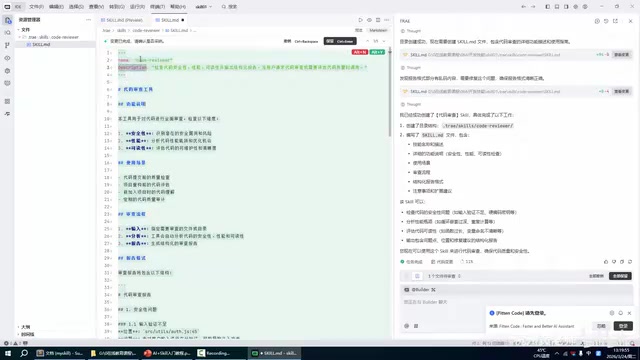Close the TRAE chat panel
This screenshot has width=640, height=360.
[x=631, y=21]
